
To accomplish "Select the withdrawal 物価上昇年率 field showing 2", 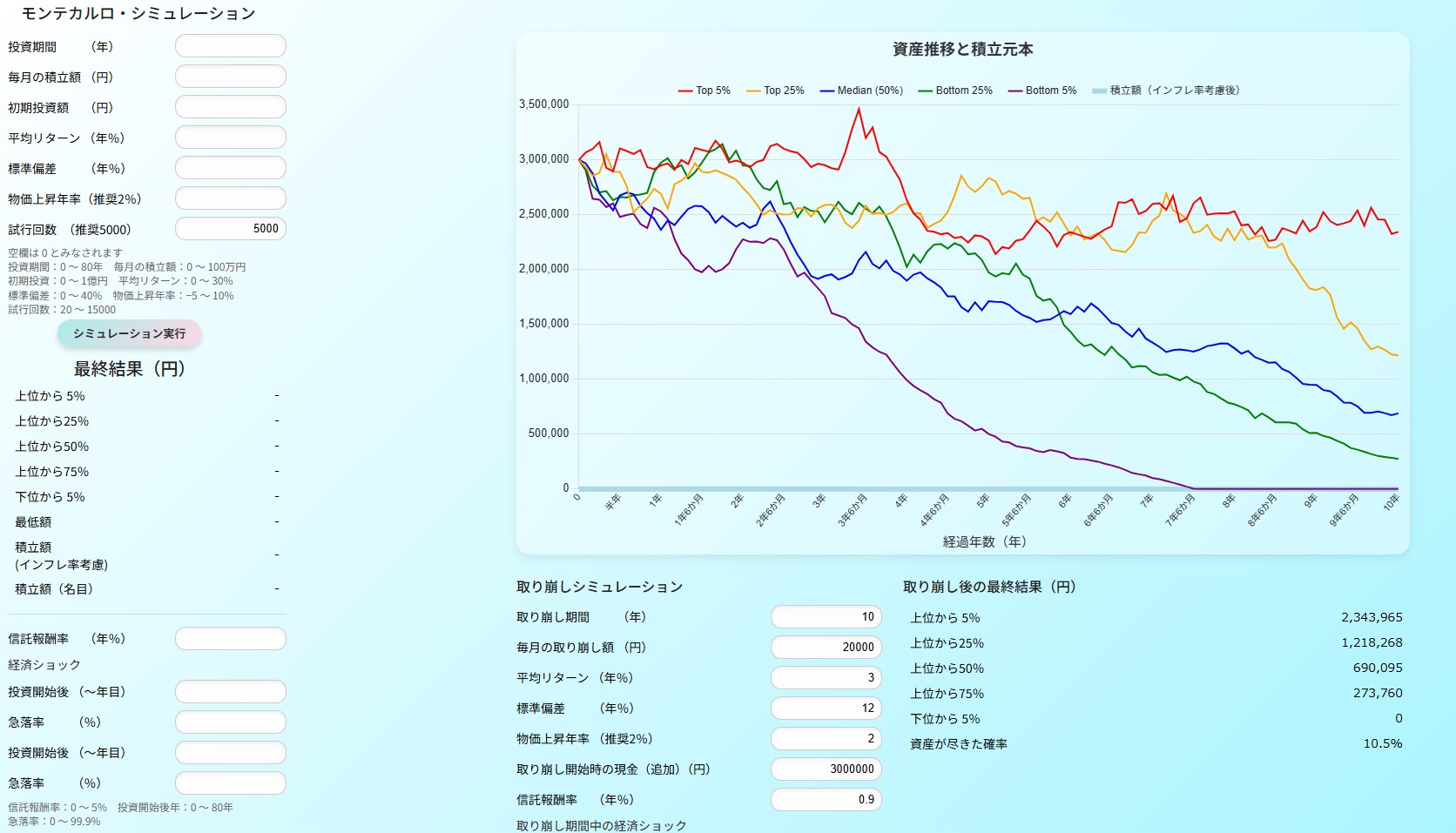I will [826, 739].
